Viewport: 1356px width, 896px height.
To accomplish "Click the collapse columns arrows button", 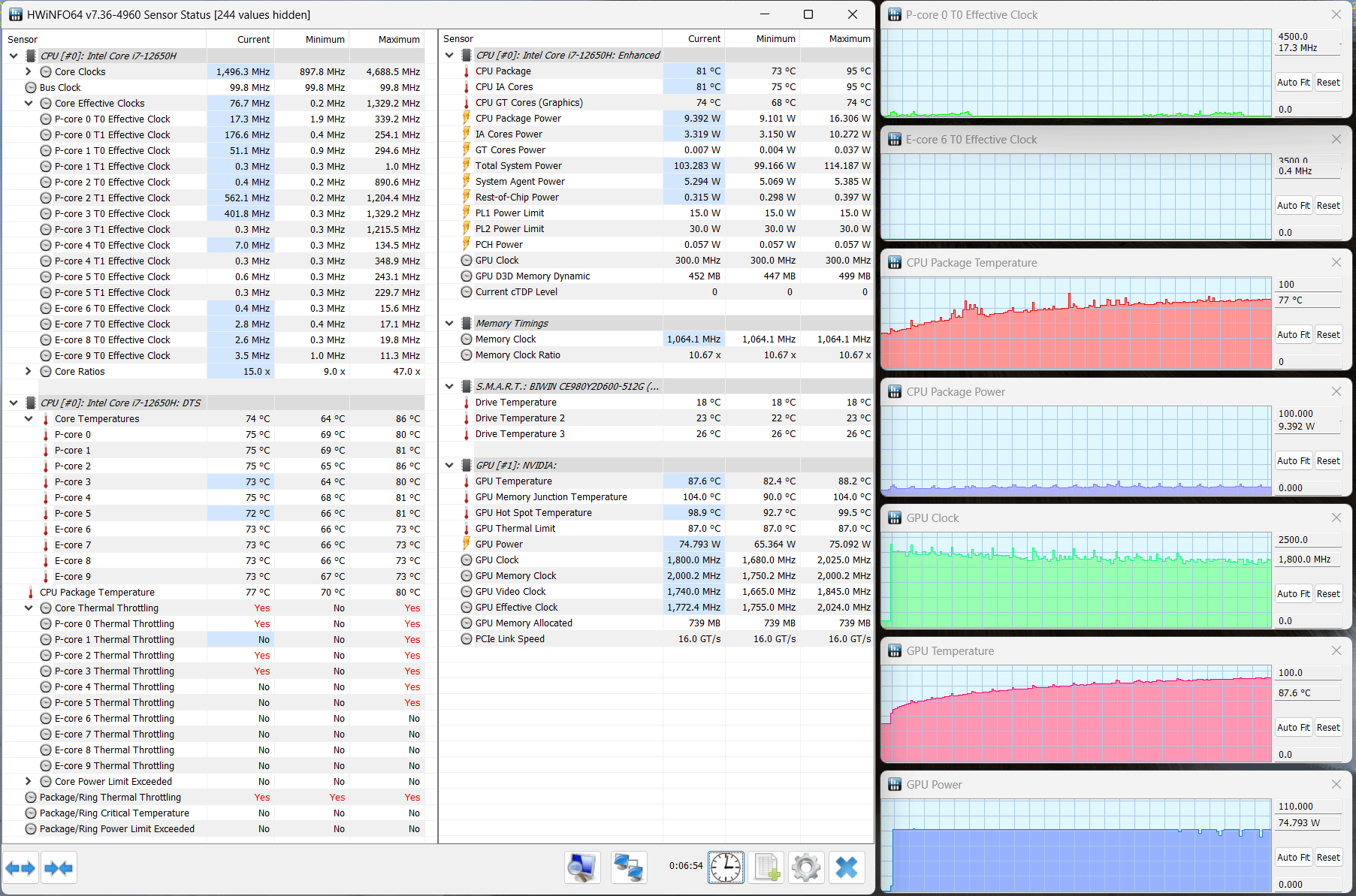I will click(59, 868).
